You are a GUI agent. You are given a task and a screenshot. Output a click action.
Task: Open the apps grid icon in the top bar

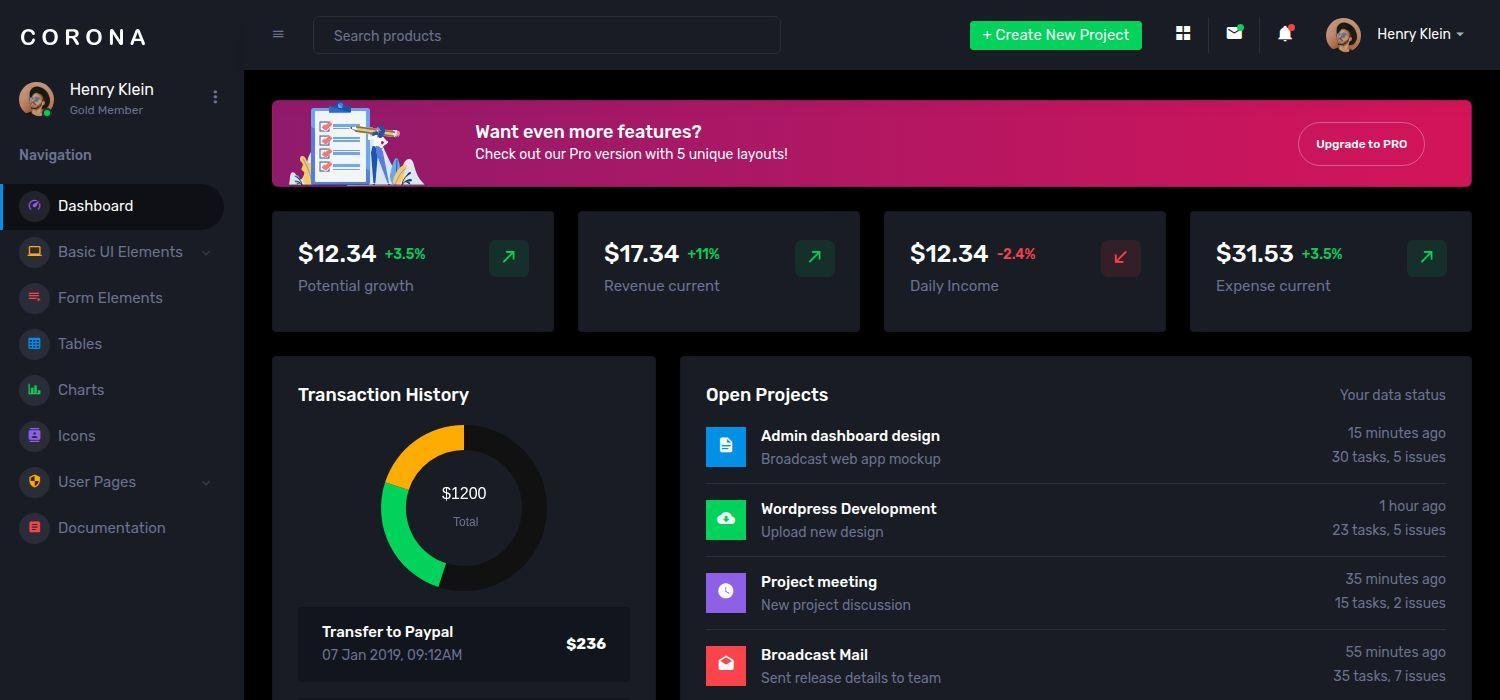(1183, 33)
